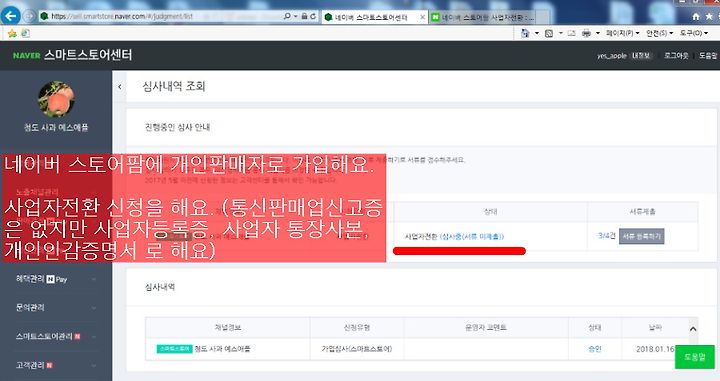Image resolution: width=720 pixels, height=381 pixels.
Task: Click the 승인 status in the 심사내역 table
Action: (x=595, y=349)
